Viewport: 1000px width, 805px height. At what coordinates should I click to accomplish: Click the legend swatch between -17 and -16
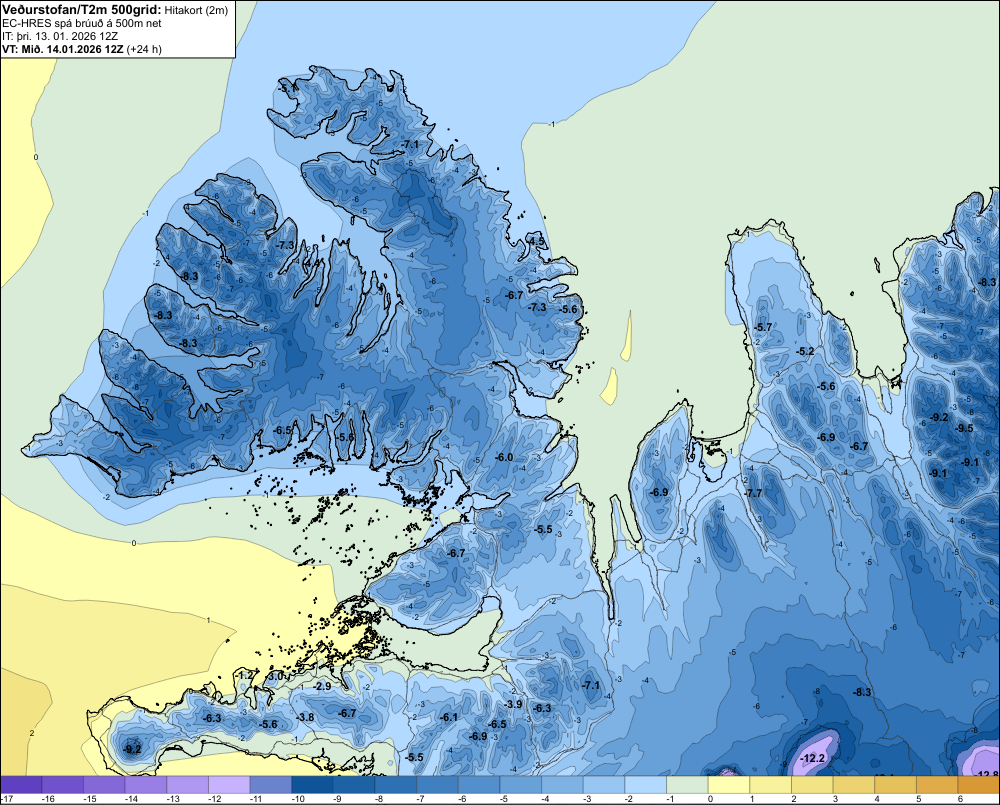(21, 784)
